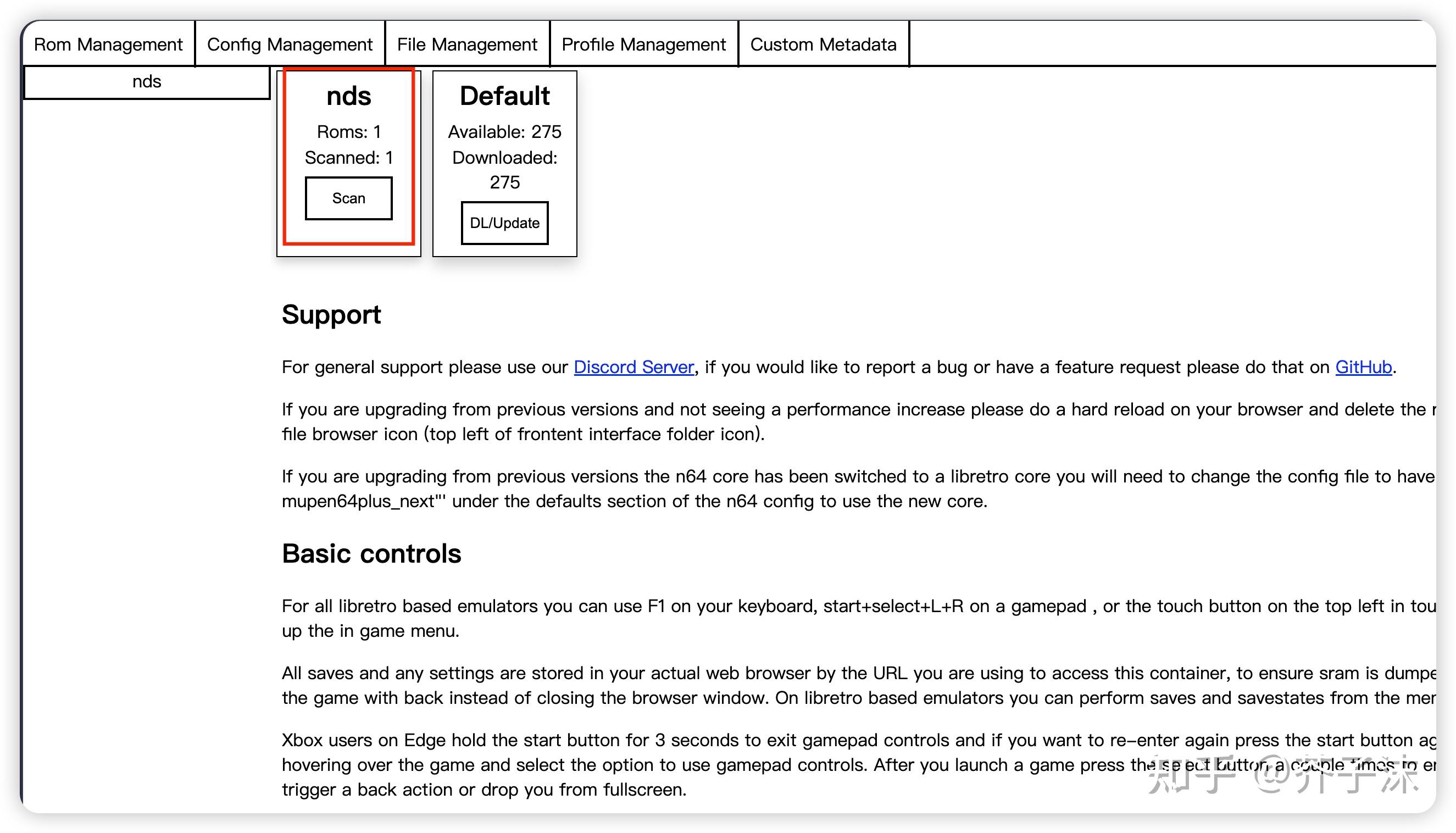Click the nds card heading

pos(348,96)
